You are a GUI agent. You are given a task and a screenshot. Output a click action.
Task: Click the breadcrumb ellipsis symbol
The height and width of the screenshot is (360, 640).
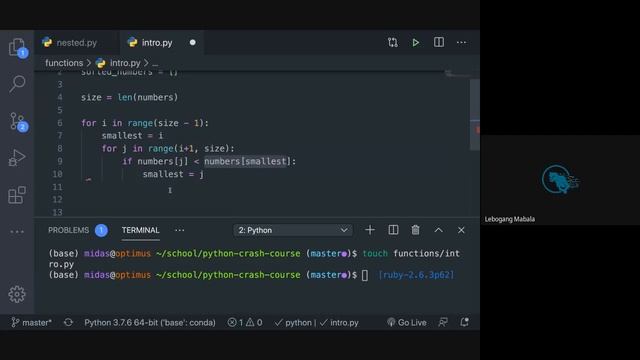pyautogui.click(x=155, y=63)
